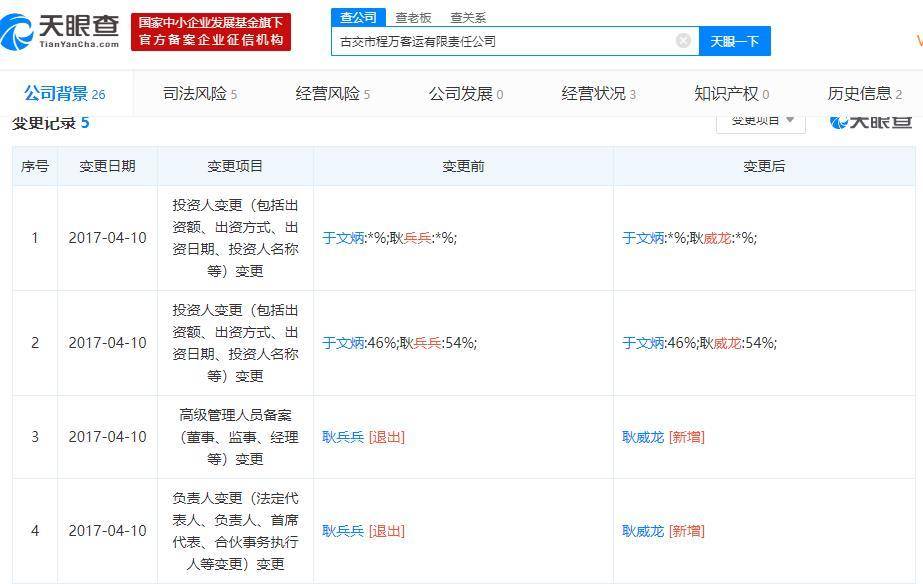Open shareholder 于文炳 profile link
The width and height of the screenshot is (923, 584).
(343, 238)
